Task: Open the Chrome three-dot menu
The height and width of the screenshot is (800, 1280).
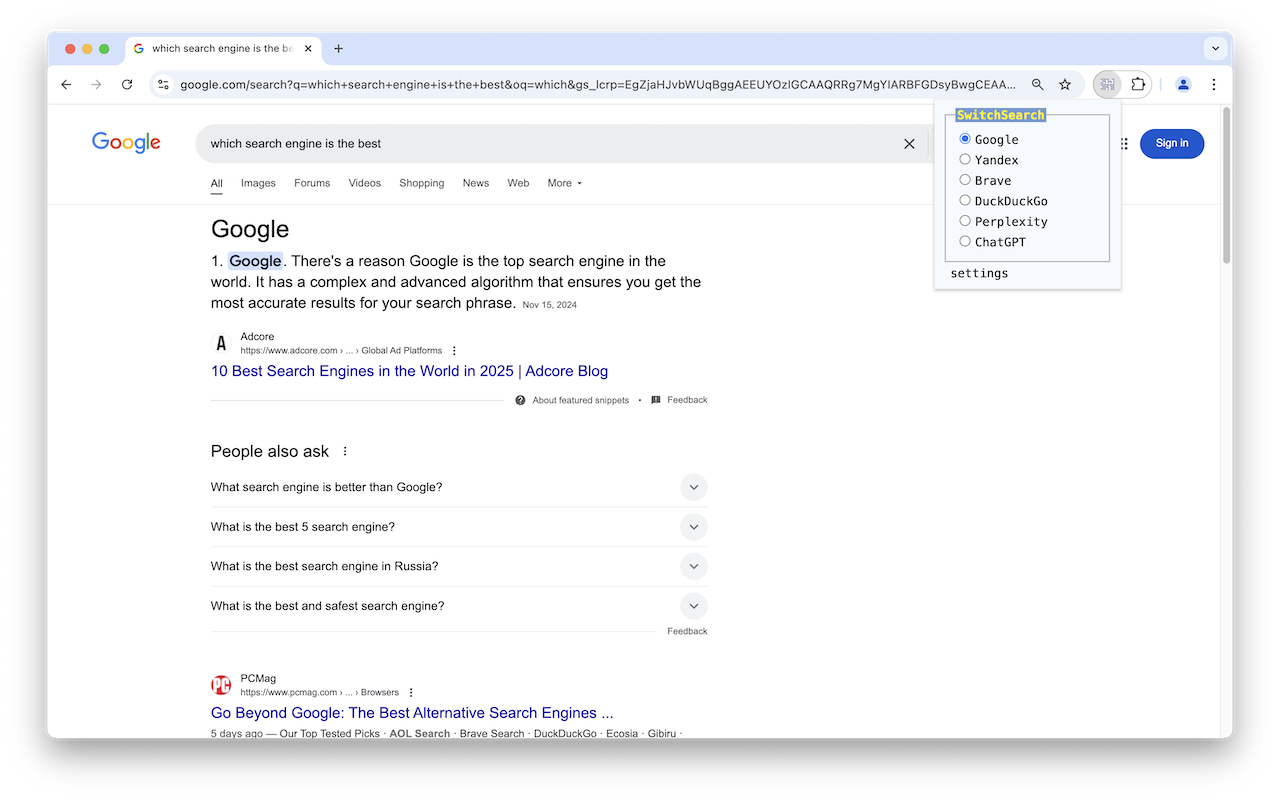Action: pyautogui.click(x=1214, y=85)
